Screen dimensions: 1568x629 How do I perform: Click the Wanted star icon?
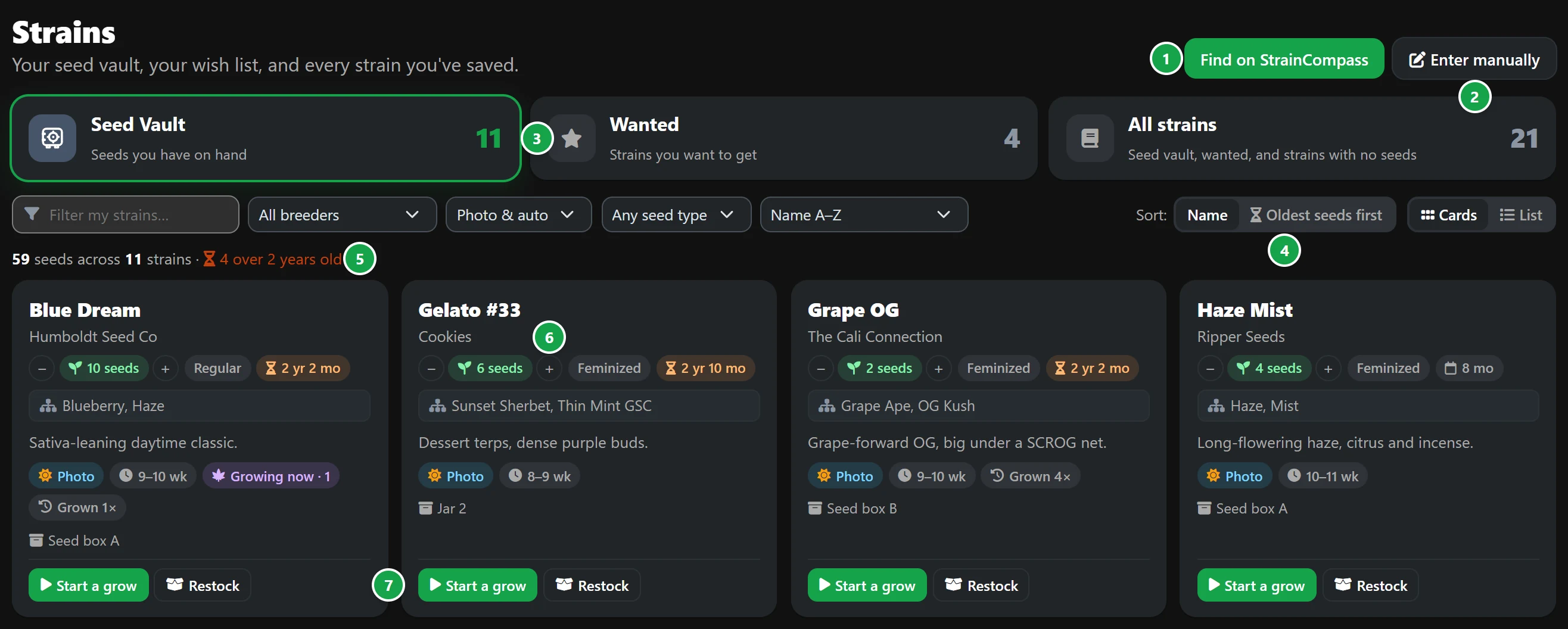571,138
